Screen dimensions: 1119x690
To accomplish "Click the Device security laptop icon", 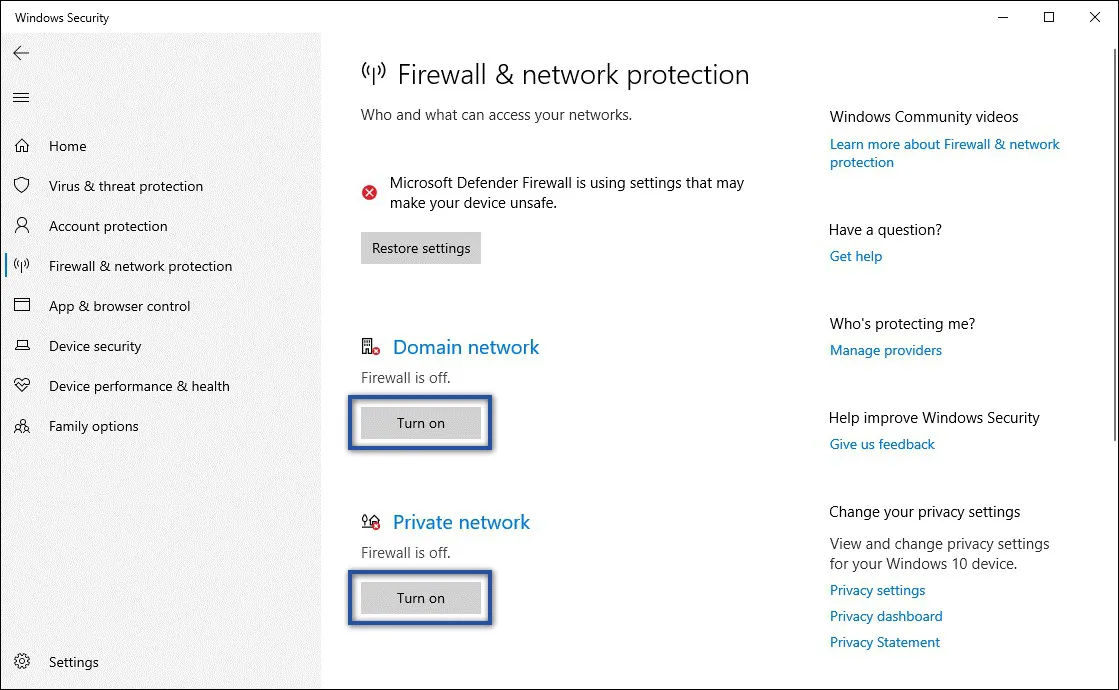I will pos(22,346).
